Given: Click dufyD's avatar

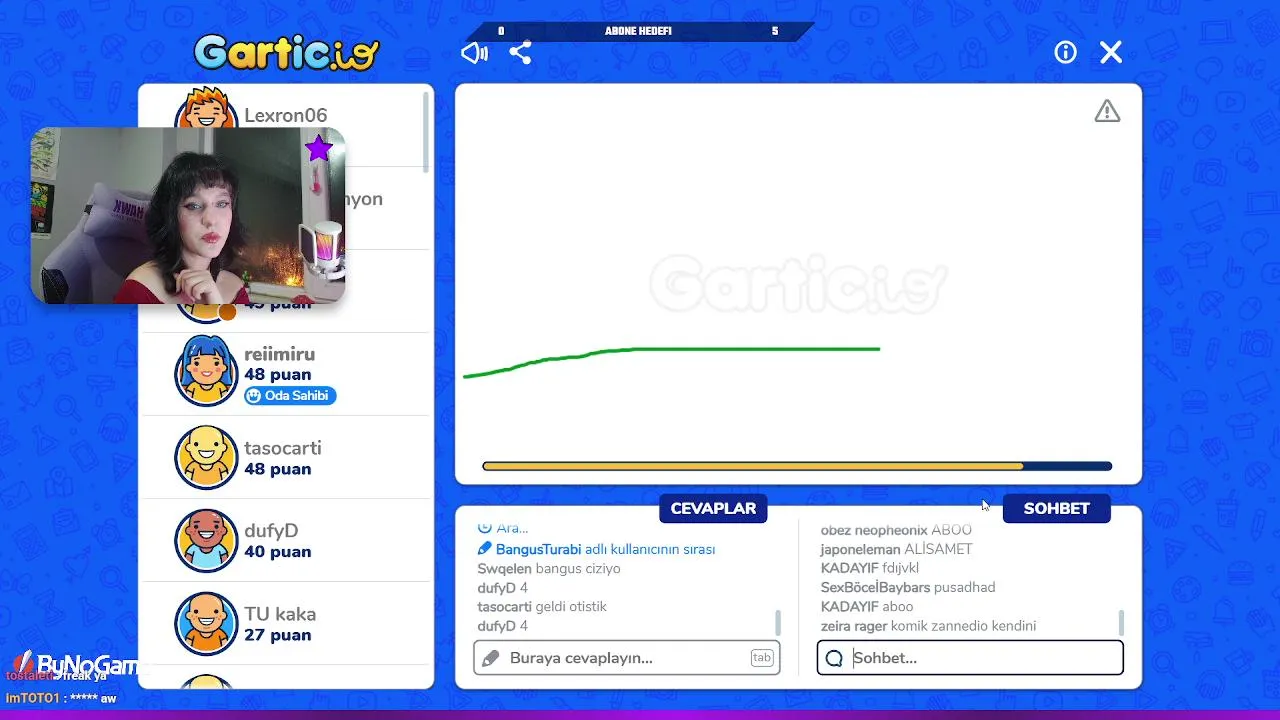Looking at the screenshot, I should 206,540.
